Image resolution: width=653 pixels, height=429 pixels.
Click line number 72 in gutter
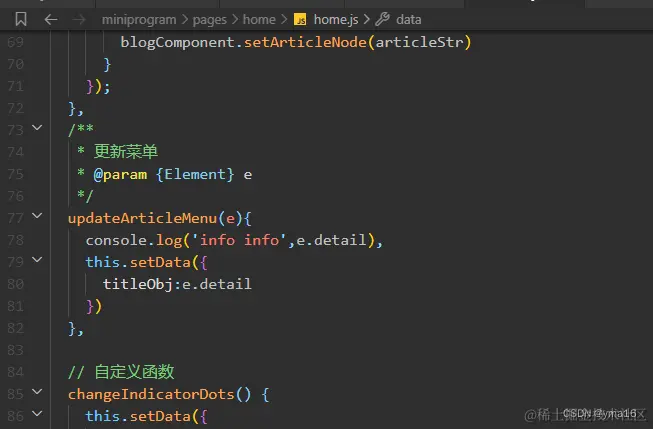15,108
